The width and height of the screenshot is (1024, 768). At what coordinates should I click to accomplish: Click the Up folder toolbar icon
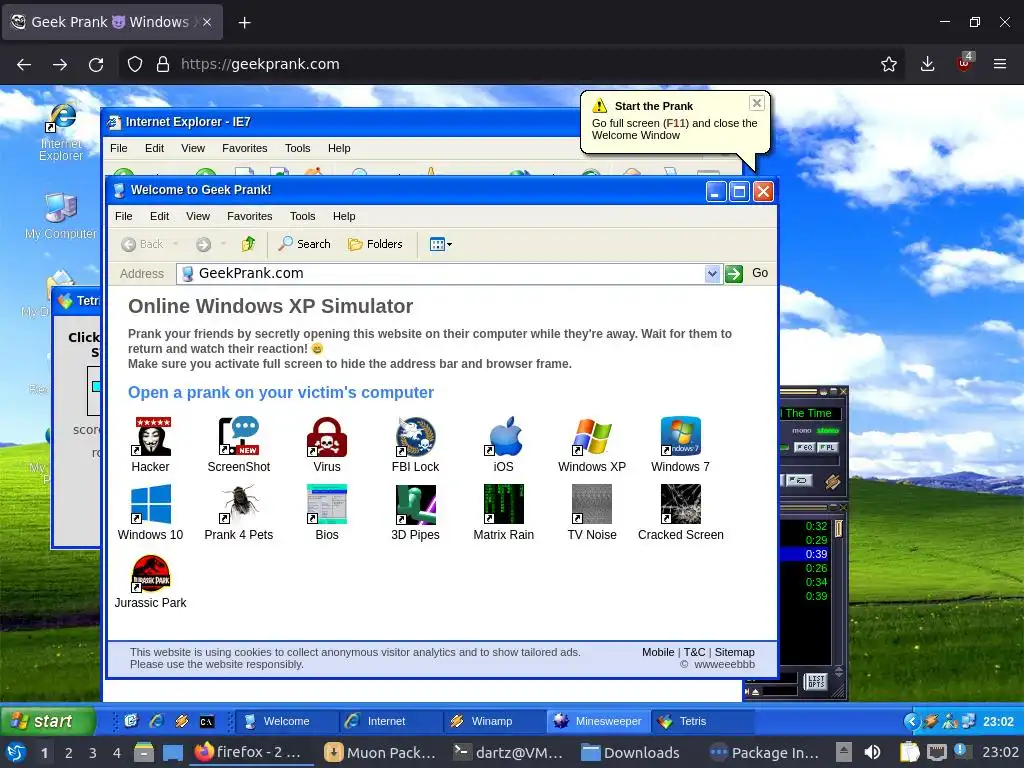[x=248, y=244]
